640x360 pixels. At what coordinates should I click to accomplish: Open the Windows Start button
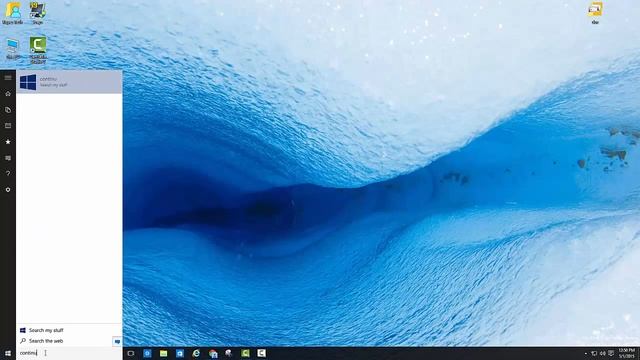point(8,353)
